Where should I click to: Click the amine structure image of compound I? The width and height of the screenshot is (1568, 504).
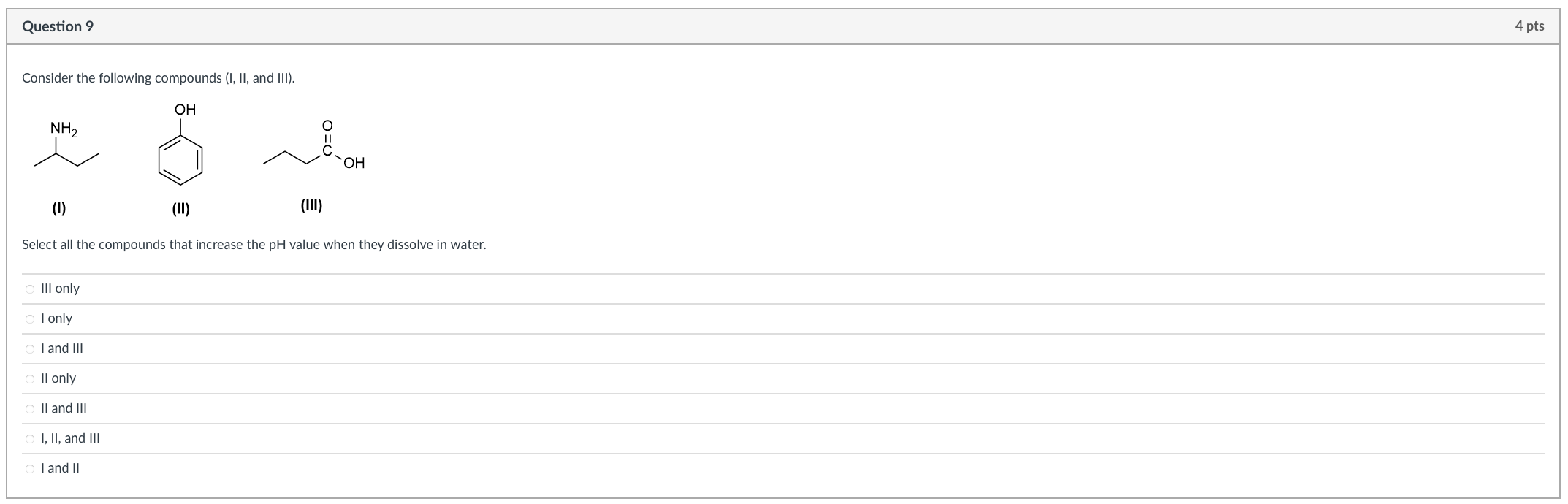pyautogui.click(x=66, y=145)
